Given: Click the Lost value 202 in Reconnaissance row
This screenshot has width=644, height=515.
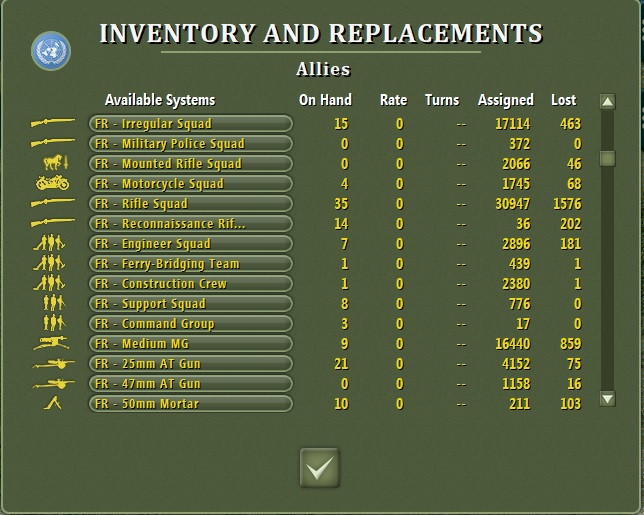Looking at the screenshot, I should (x=570, y=223).
